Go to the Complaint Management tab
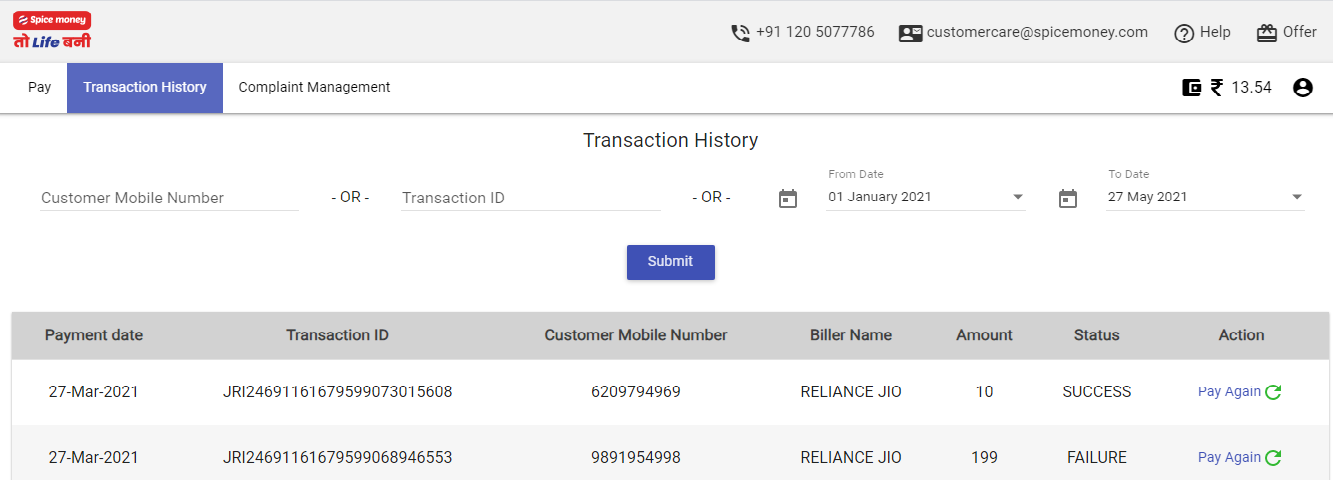Image resolution: width=1333 pixels, height=481 pixels. pos(314,87)
